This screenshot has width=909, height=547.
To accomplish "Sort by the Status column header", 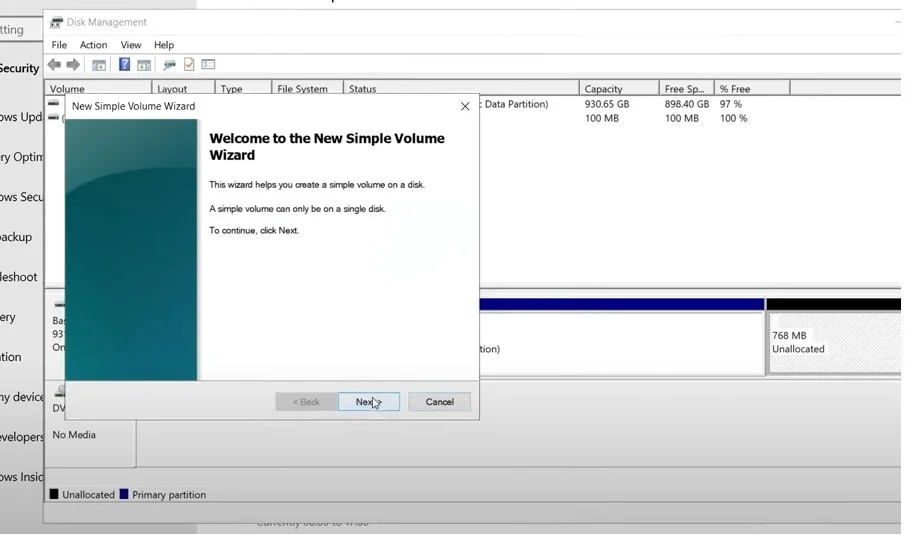I will [461, 89].
